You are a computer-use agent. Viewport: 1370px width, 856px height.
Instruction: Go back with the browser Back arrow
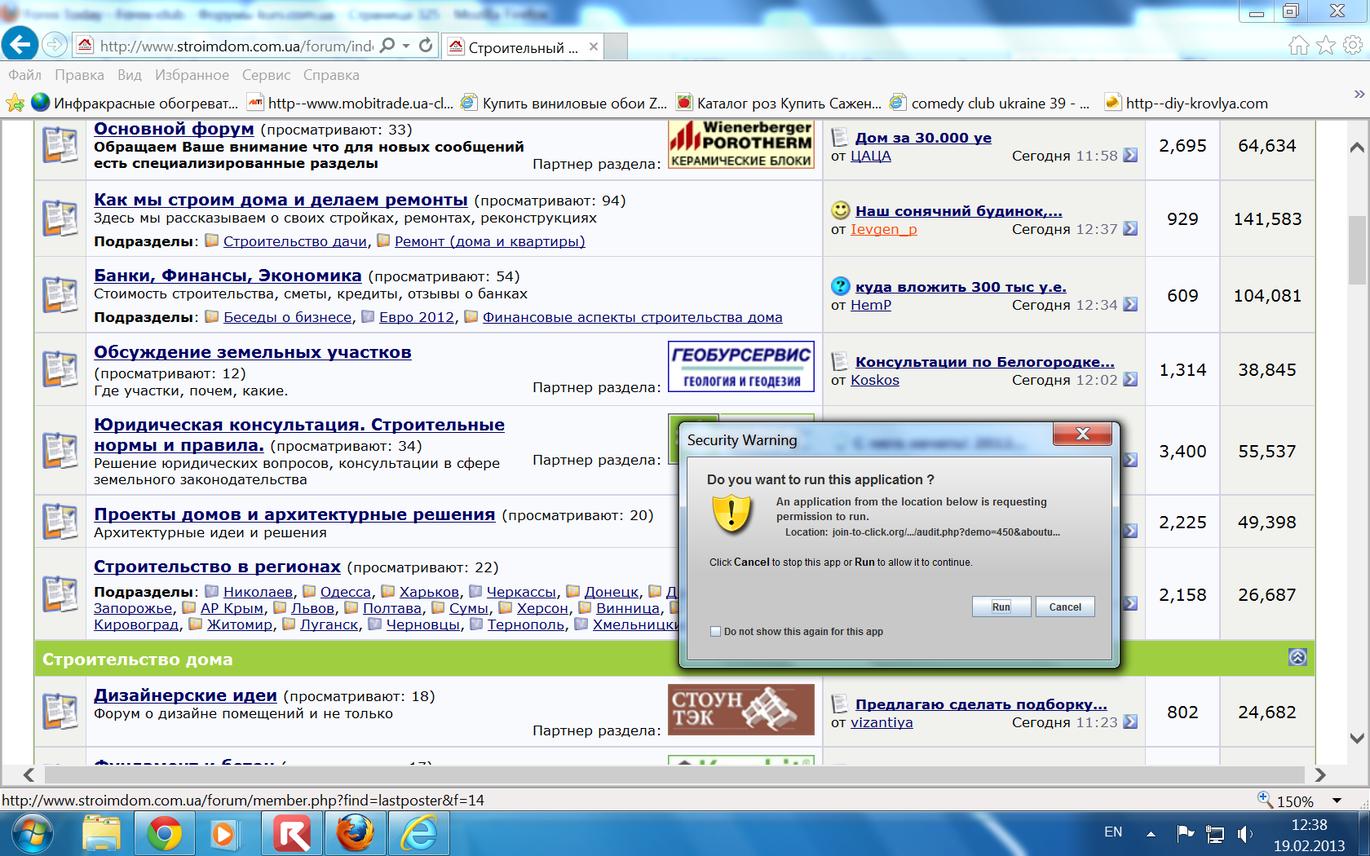[19, 44]
